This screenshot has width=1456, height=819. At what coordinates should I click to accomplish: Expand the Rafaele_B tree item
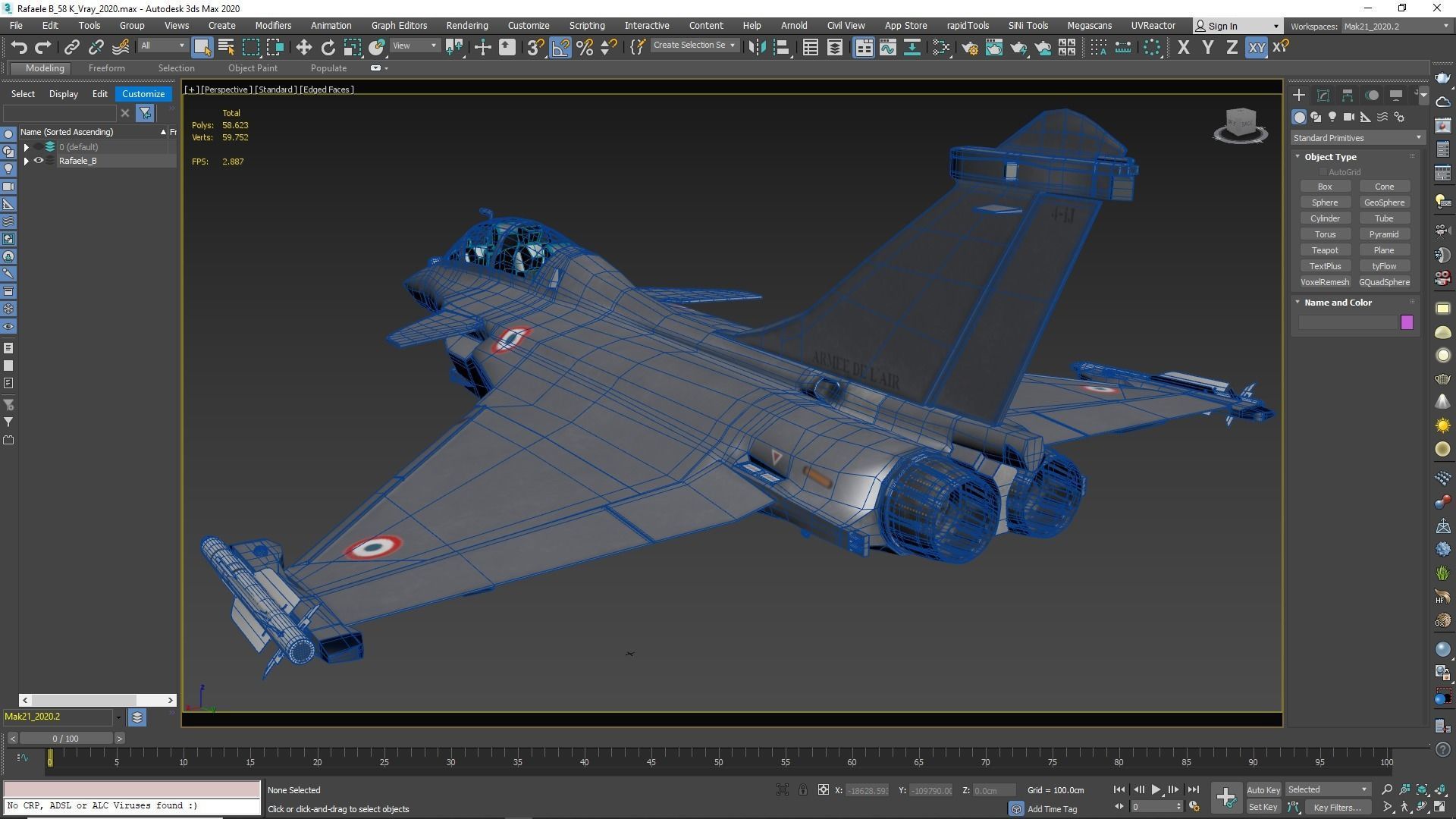click(27, 161)
